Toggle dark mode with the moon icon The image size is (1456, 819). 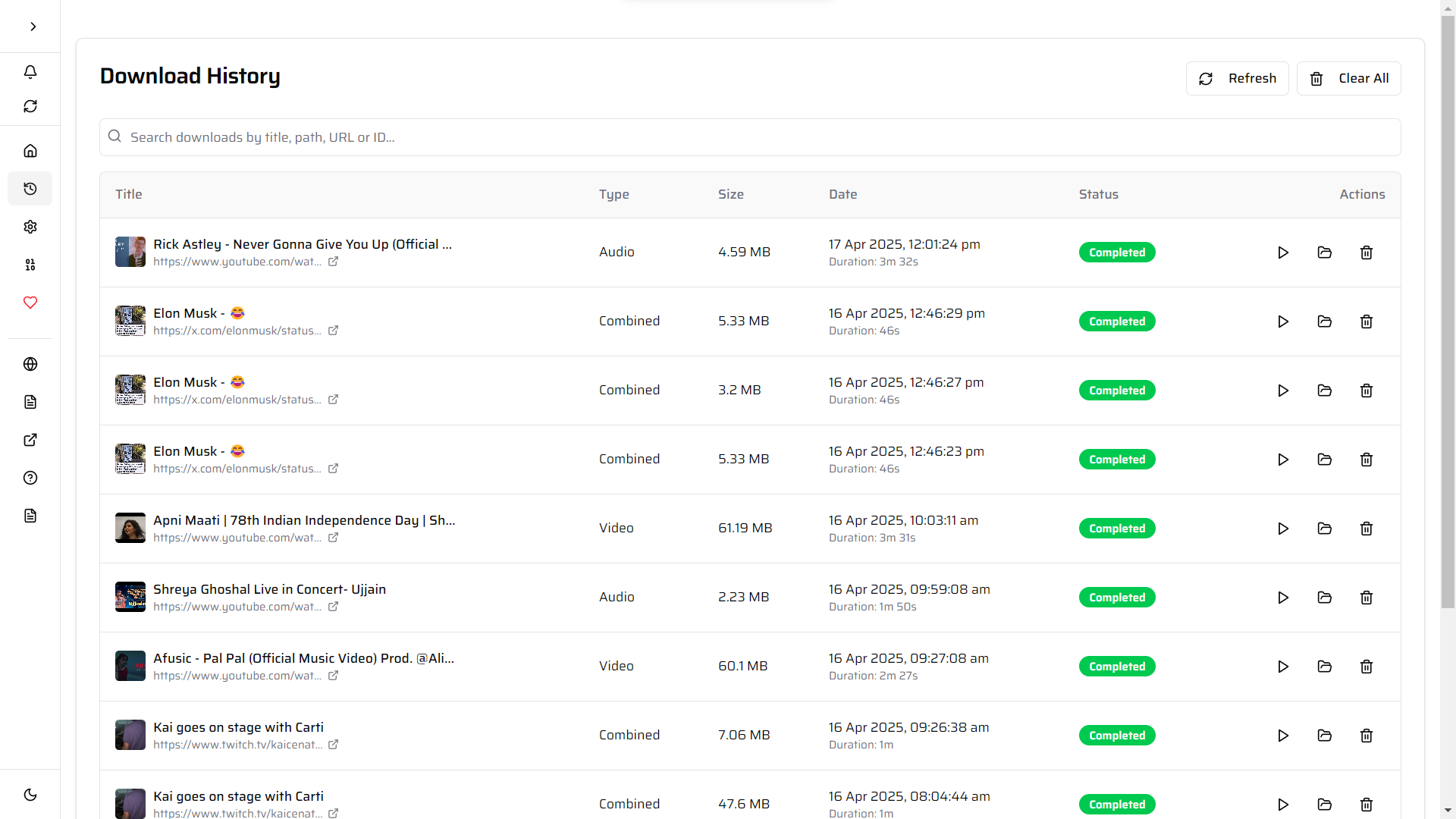click(x=30, y=794)
